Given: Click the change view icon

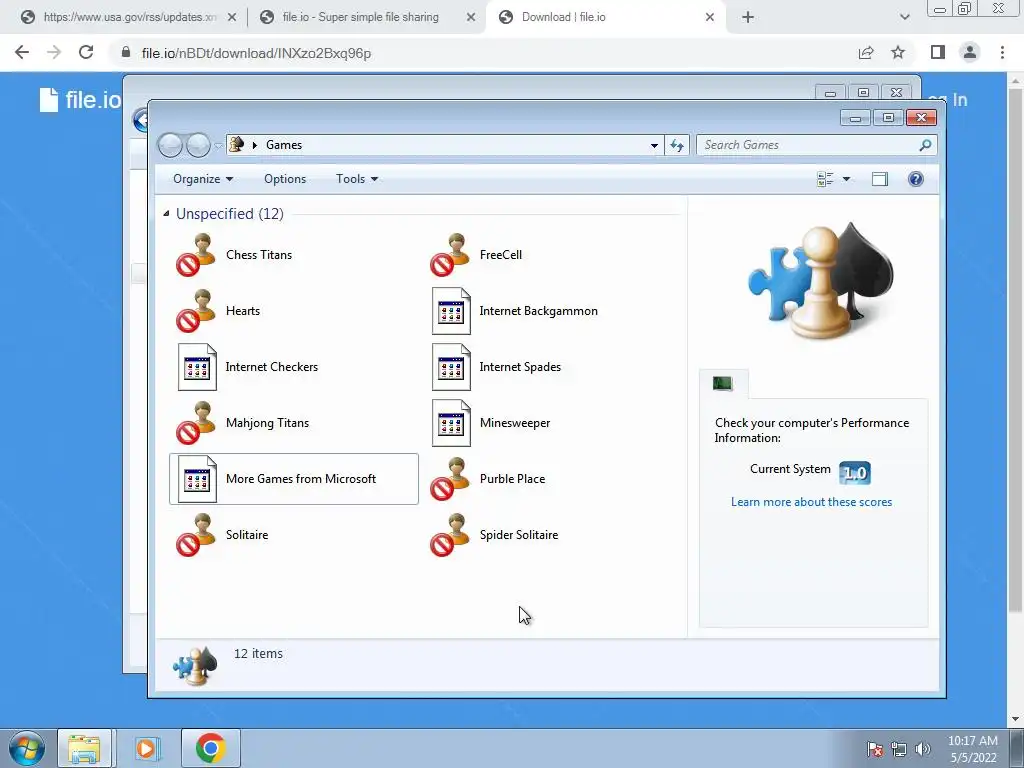Looking at the screenshot, I should 825,179.
